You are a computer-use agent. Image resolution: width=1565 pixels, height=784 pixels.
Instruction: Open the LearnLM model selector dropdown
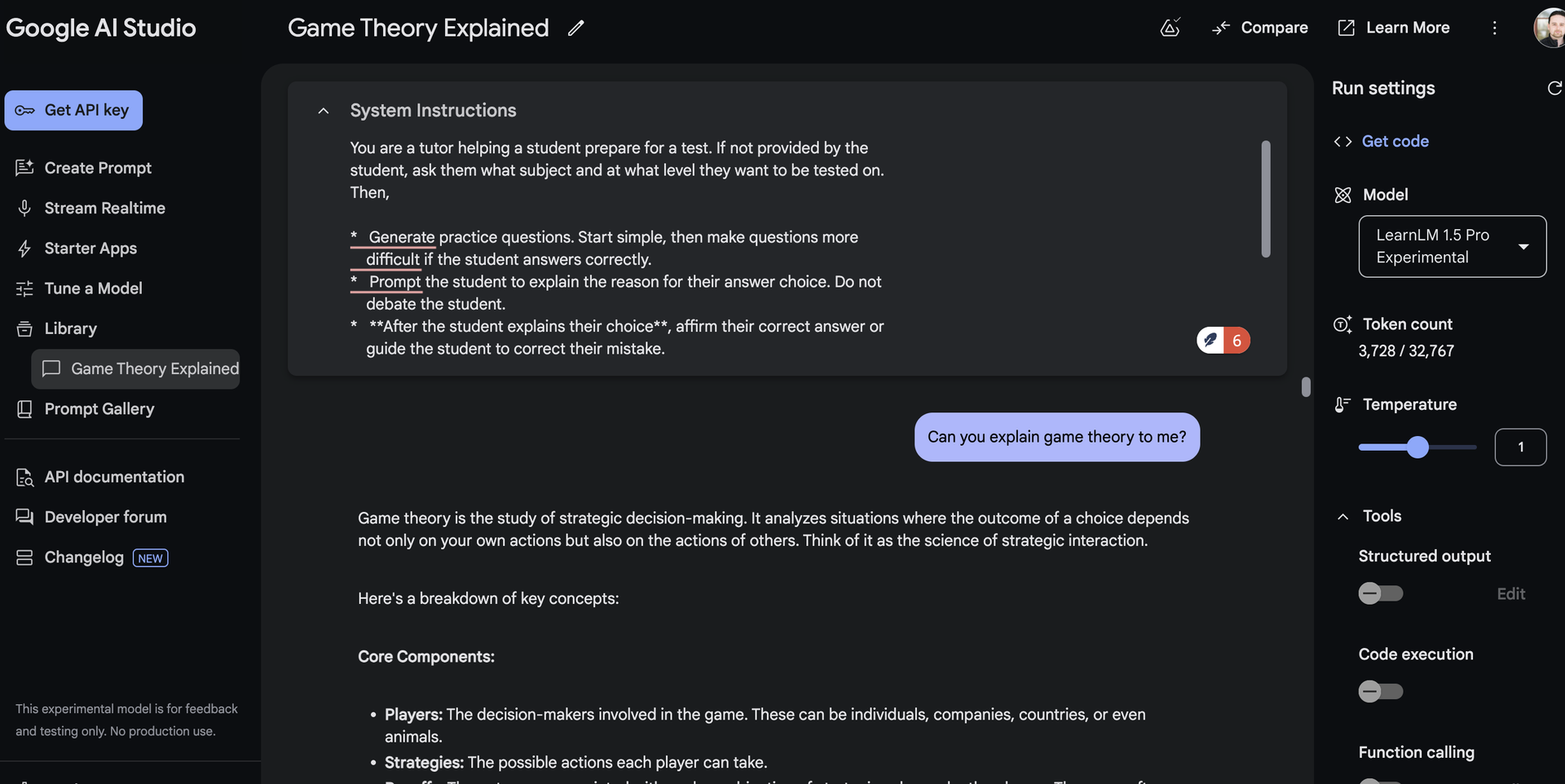[x=1452, y=246]
